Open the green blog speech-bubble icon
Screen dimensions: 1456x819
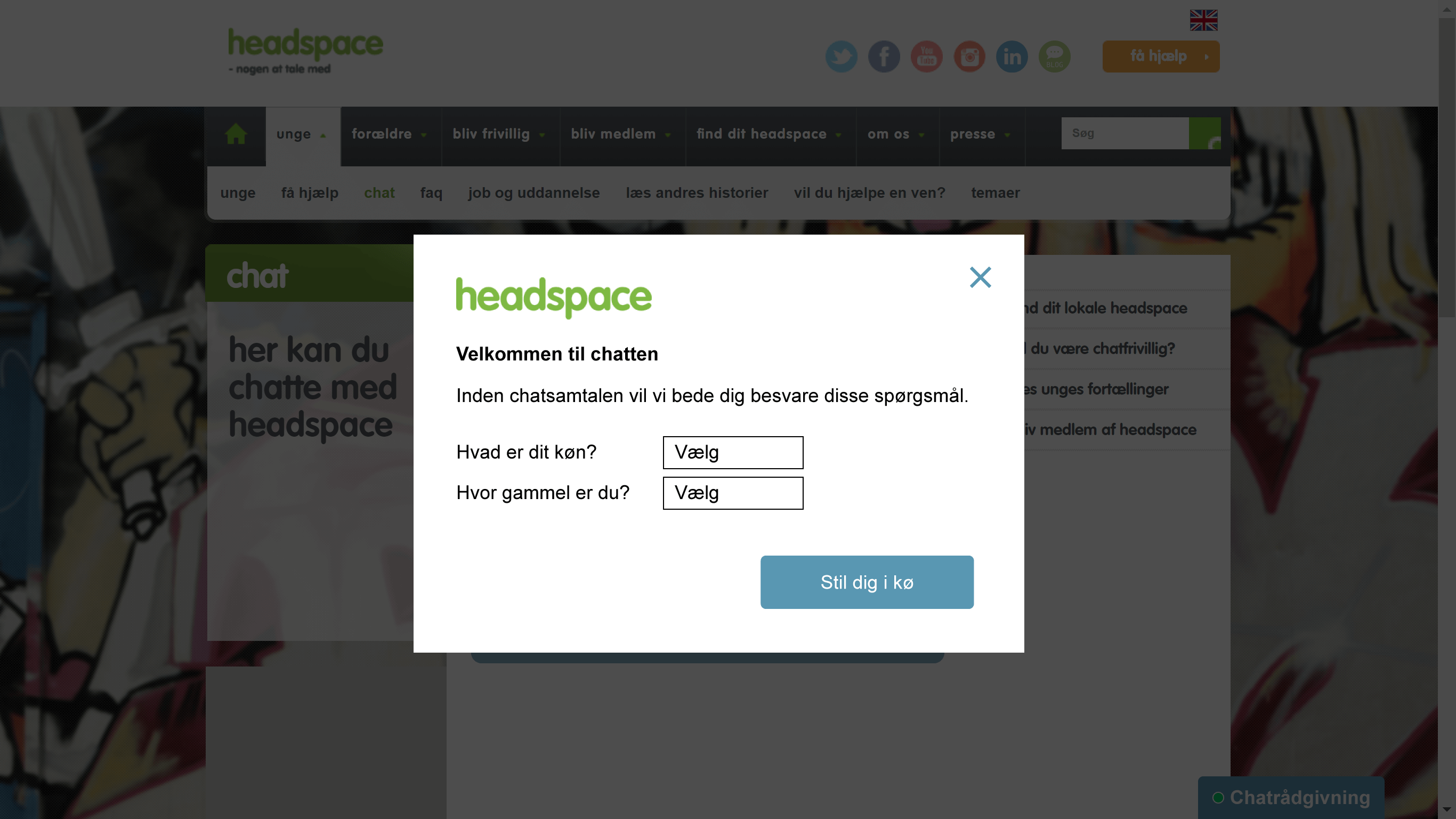click(1055, 56)
